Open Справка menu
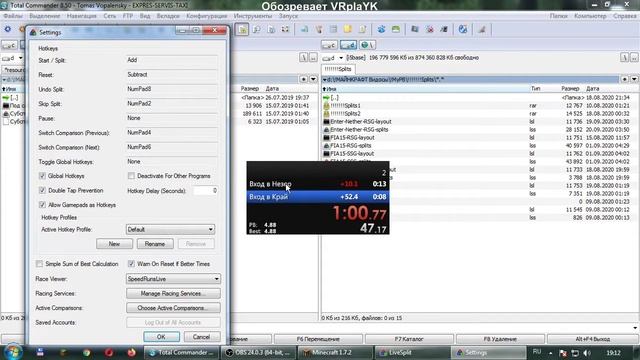The image size is (640, 360). 625,16
